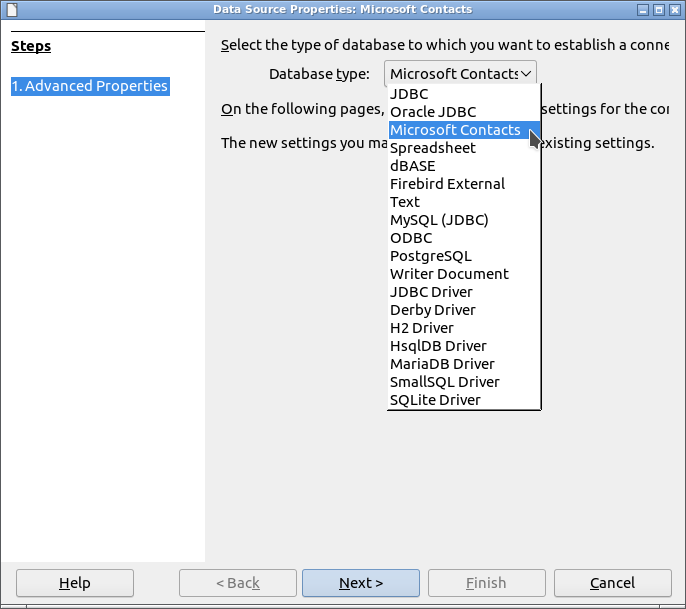Close the dialog with the X icon
Image resolution: width=686 pixels, height=609 pixels.
[675, 10]
